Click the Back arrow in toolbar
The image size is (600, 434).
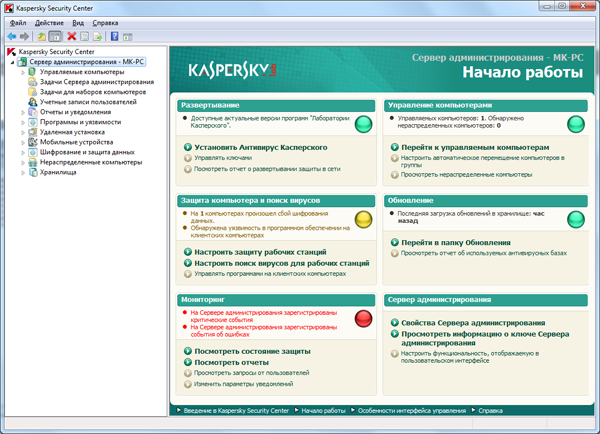click(12, 36)
